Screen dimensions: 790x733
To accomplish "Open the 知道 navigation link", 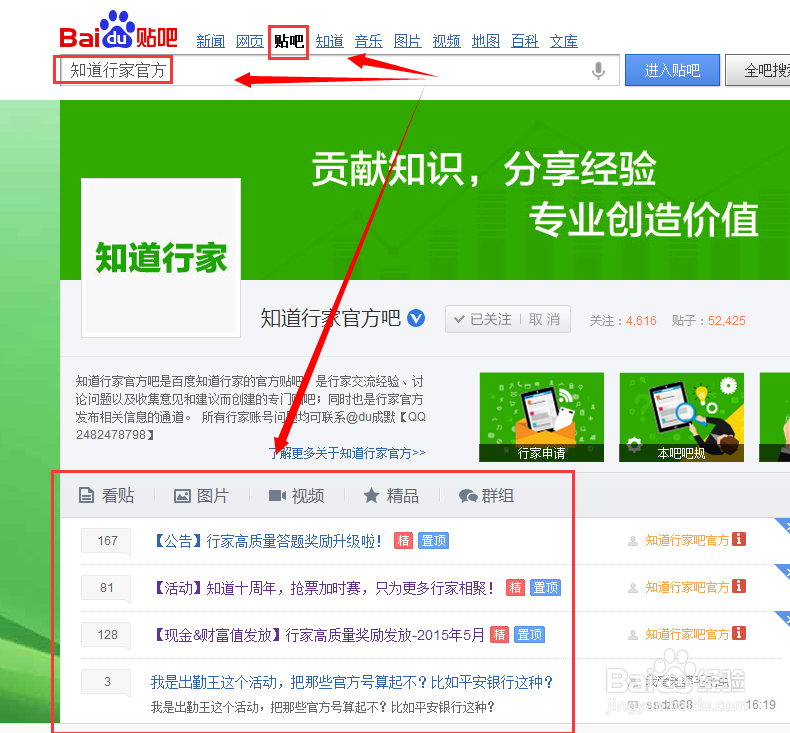I will tap(330, 41).
